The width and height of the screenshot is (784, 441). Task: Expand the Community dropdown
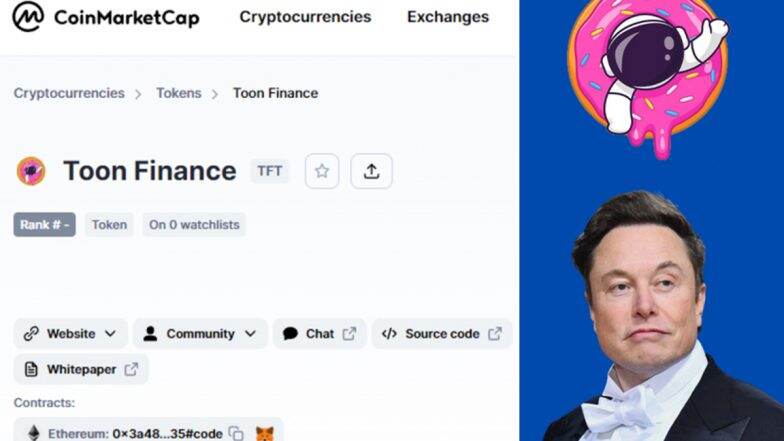200,334
